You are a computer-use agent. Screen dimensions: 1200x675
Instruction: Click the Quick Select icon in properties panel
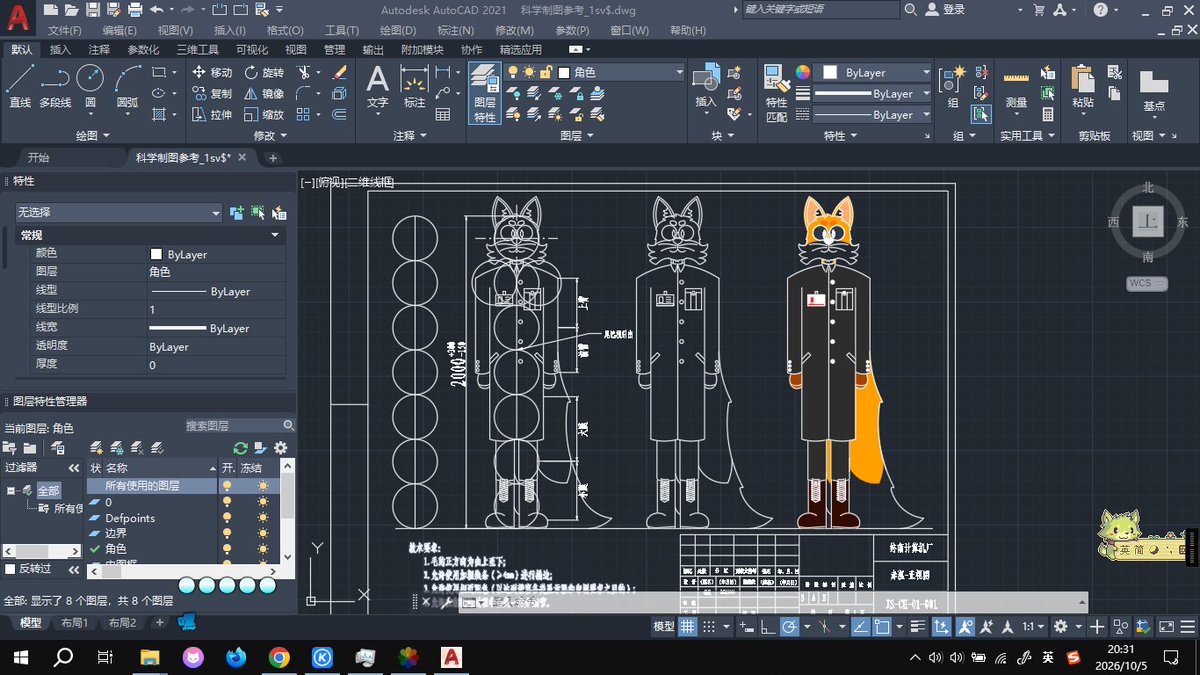coord(279,213)
